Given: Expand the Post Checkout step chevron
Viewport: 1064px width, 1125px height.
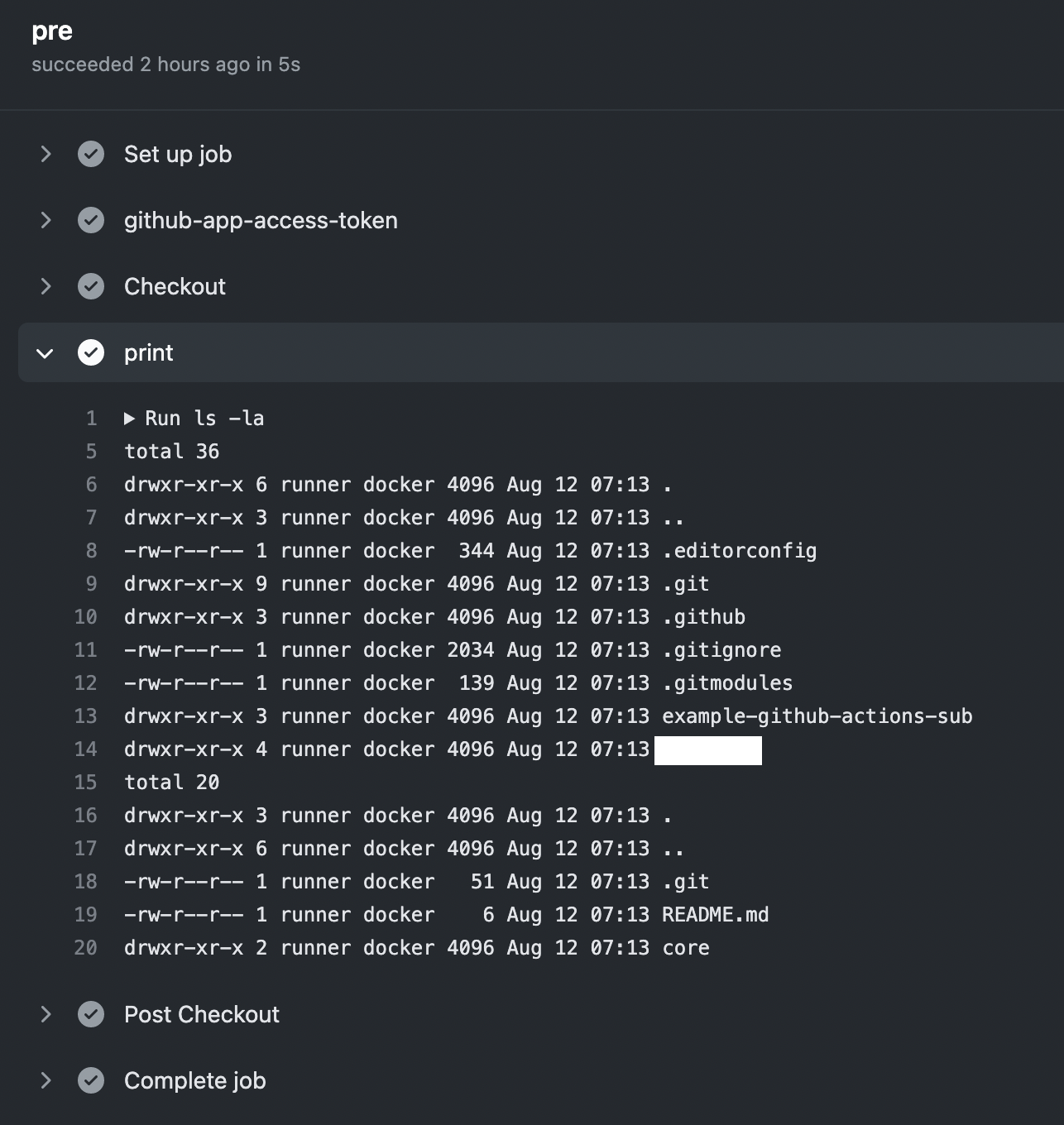Looking at the screenshot, I should click(x=46, y=1014).
